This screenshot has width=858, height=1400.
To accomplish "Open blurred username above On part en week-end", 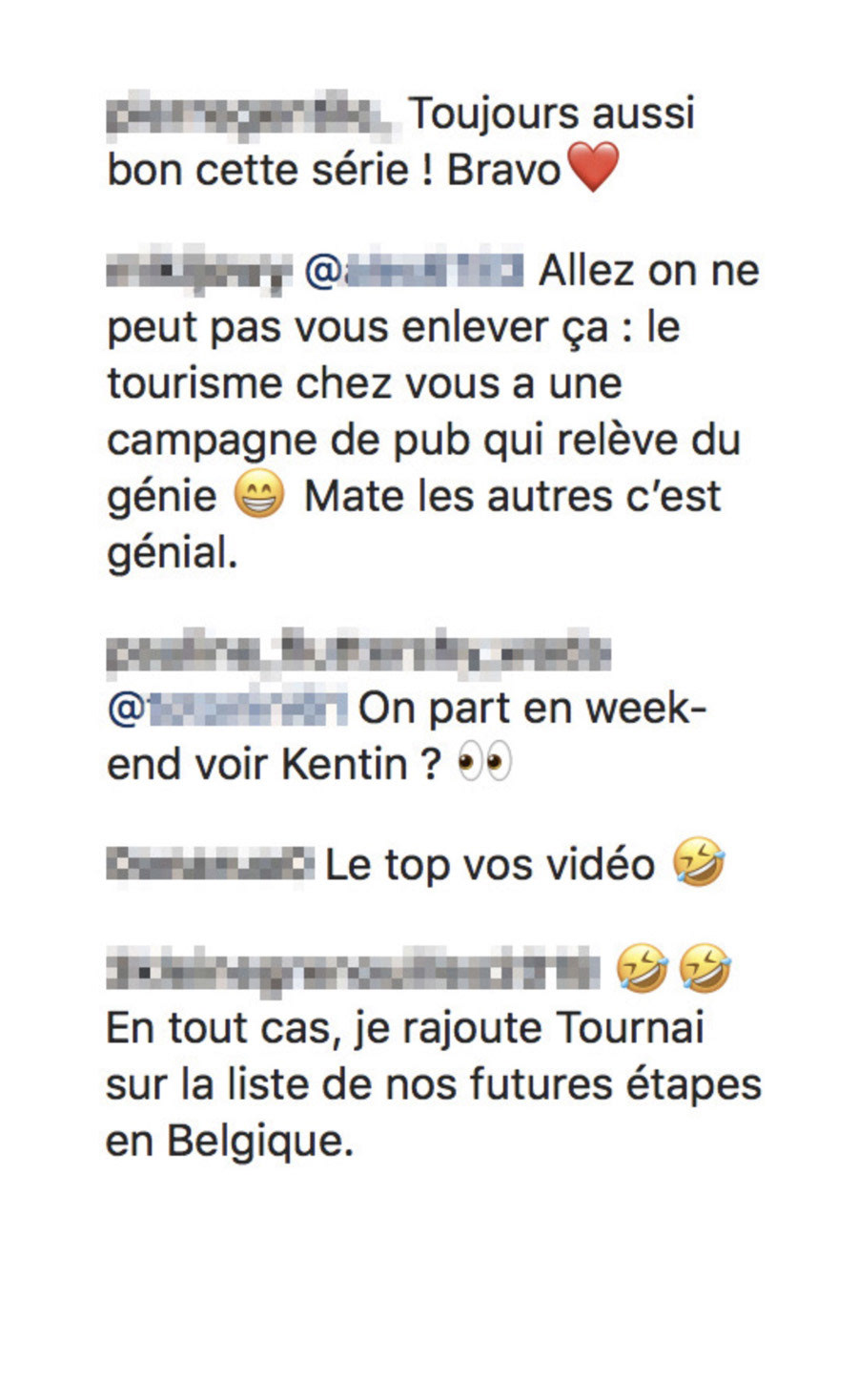I will point(358,654).
